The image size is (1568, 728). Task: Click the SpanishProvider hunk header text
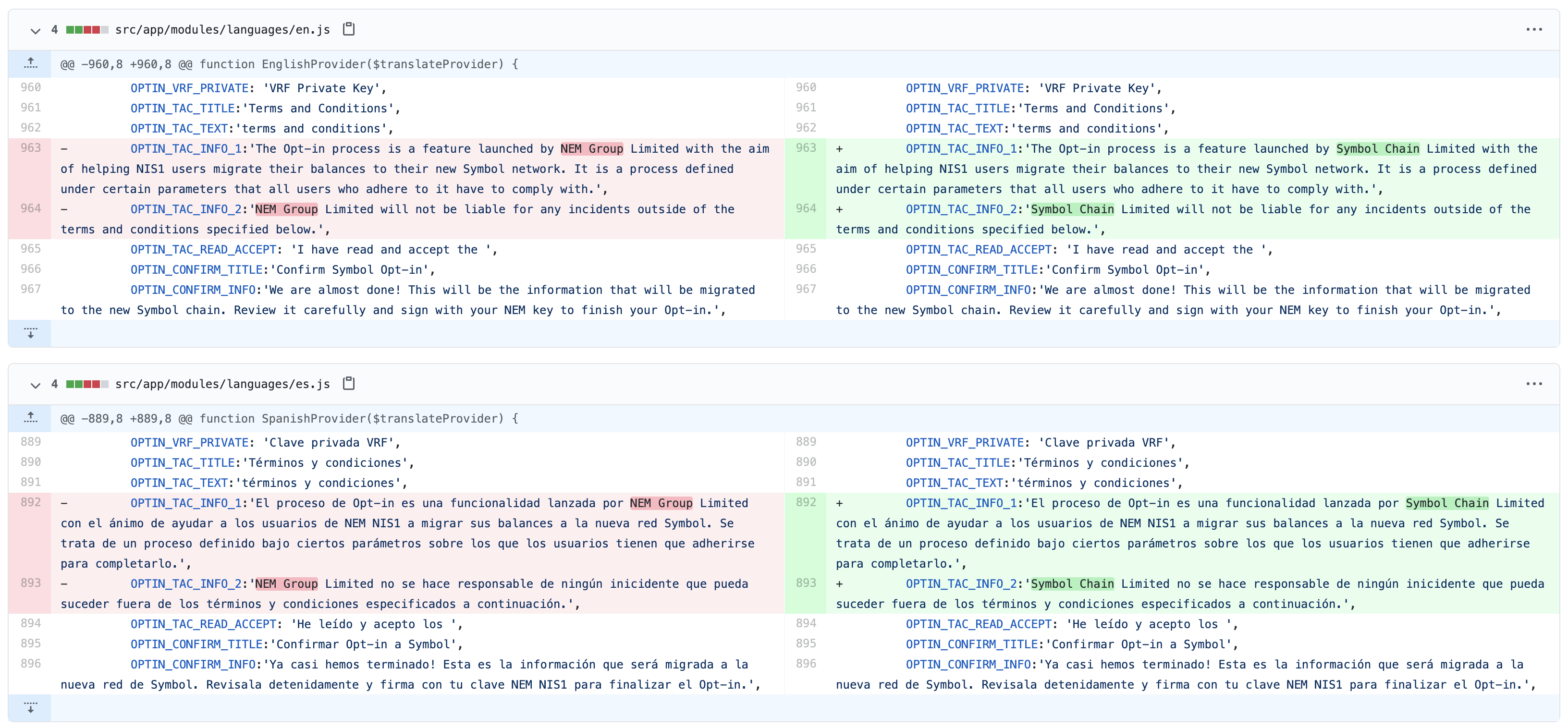tap(289, 418)
